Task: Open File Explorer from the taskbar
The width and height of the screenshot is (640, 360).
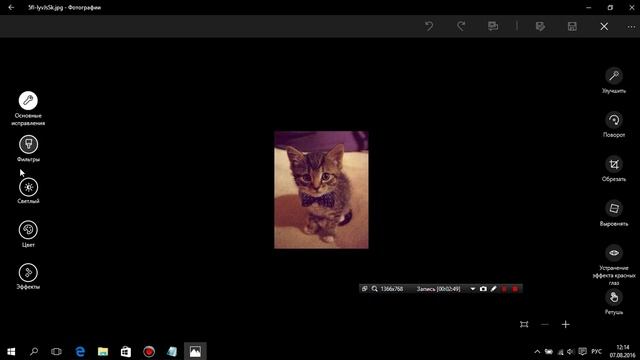Action: click(103, 351)
